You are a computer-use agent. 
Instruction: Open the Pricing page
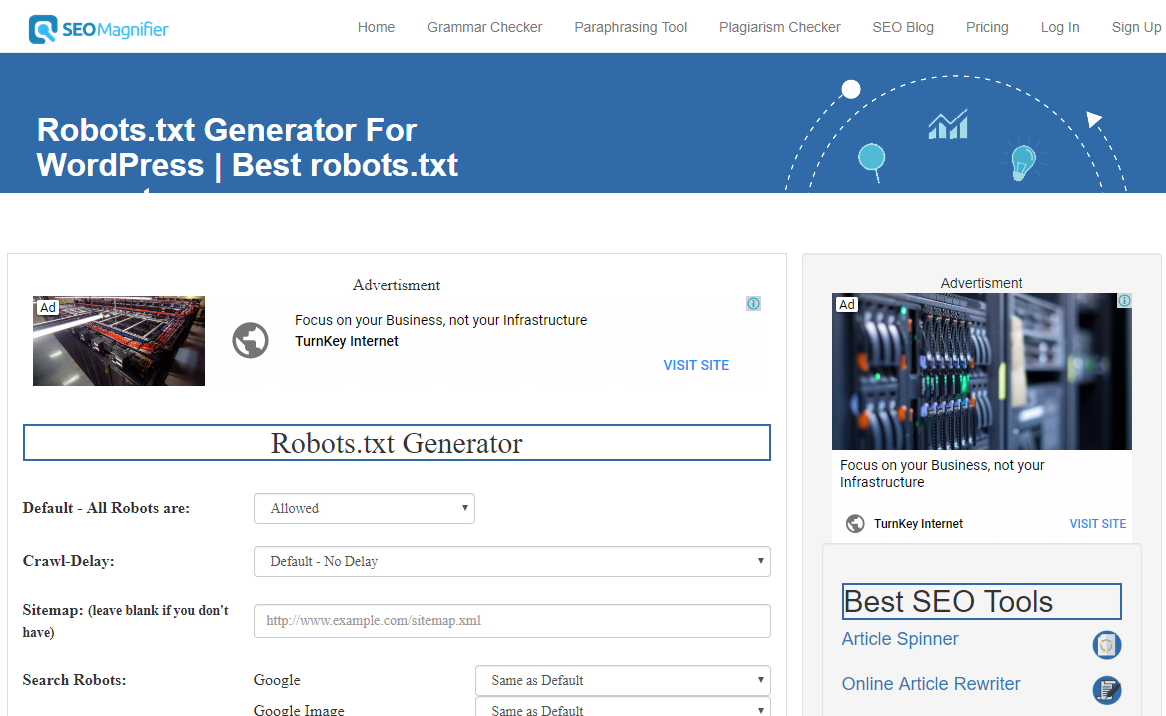coord(987,27)
